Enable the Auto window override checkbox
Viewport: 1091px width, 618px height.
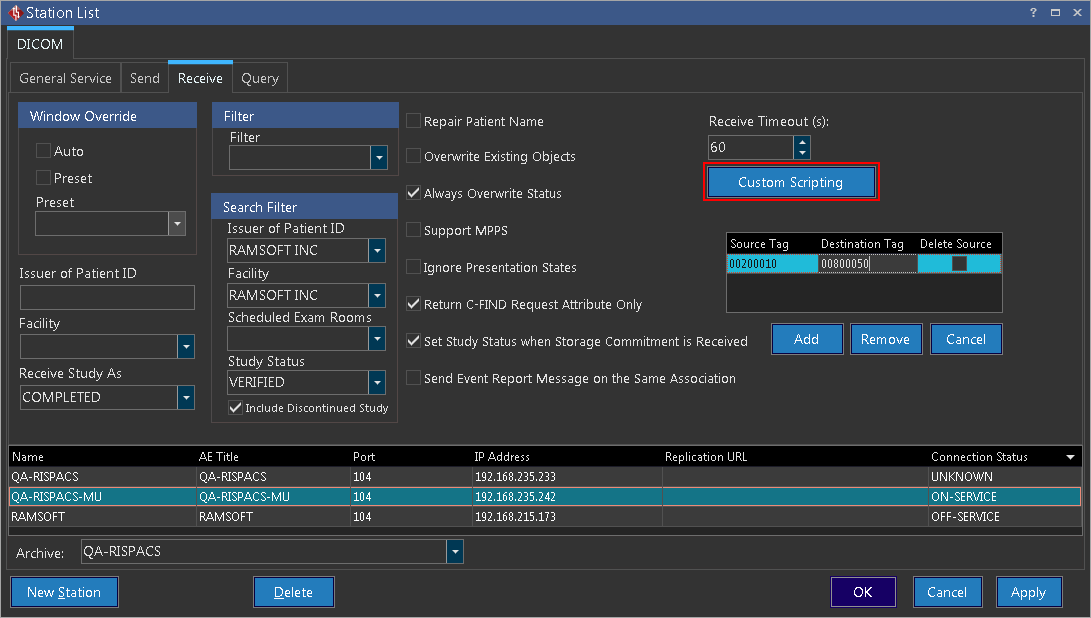point(43,151)
